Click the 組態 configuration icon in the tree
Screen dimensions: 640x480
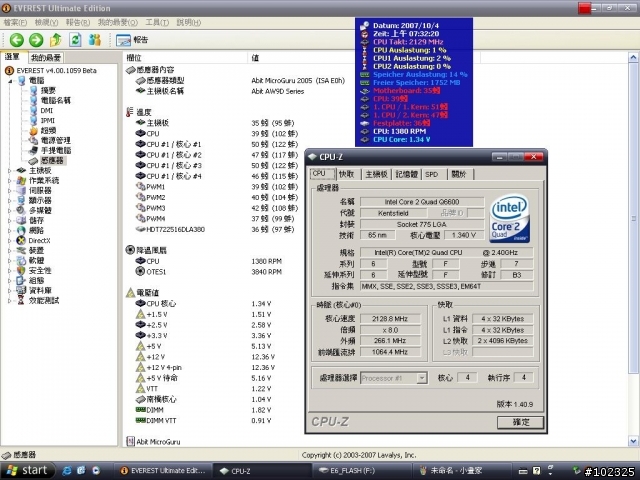point(21,280)
